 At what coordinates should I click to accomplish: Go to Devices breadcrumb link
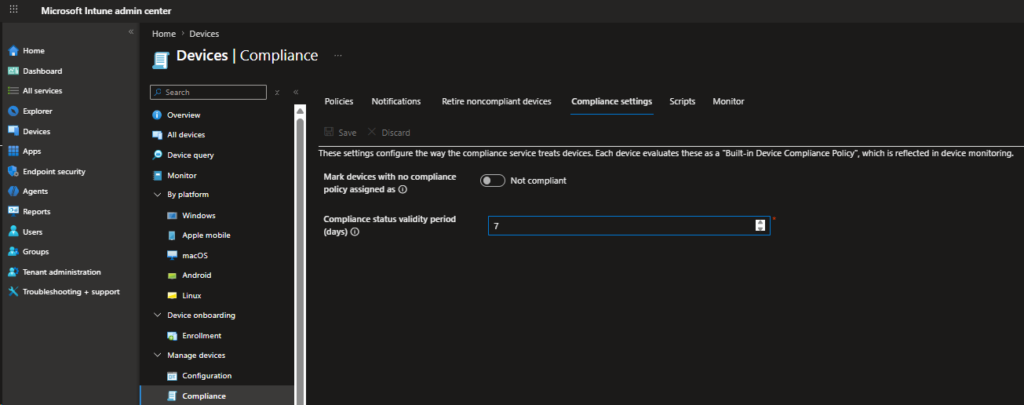[x=204, y=34]
